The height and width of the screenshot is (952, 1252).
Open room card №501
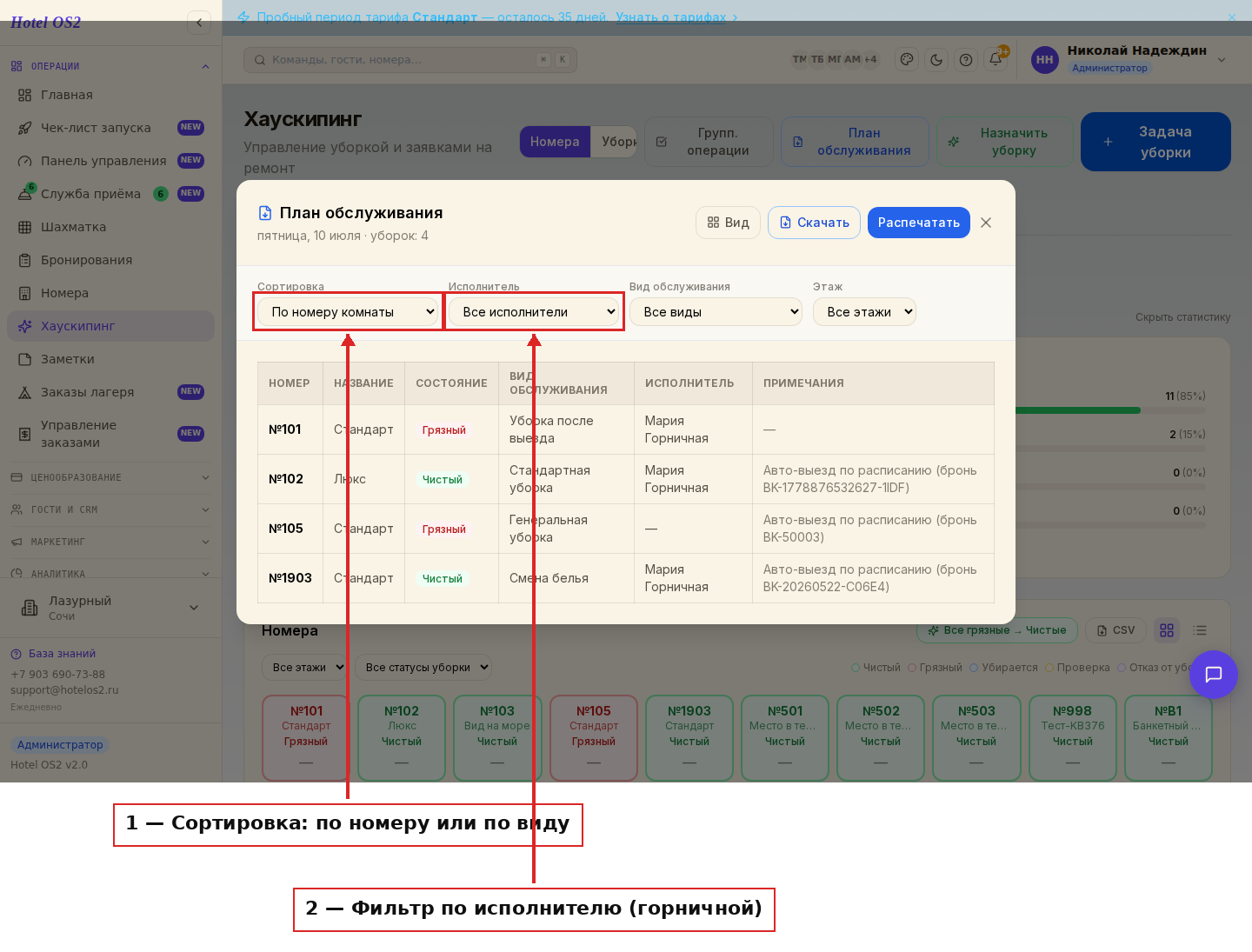tap(785, 738)
